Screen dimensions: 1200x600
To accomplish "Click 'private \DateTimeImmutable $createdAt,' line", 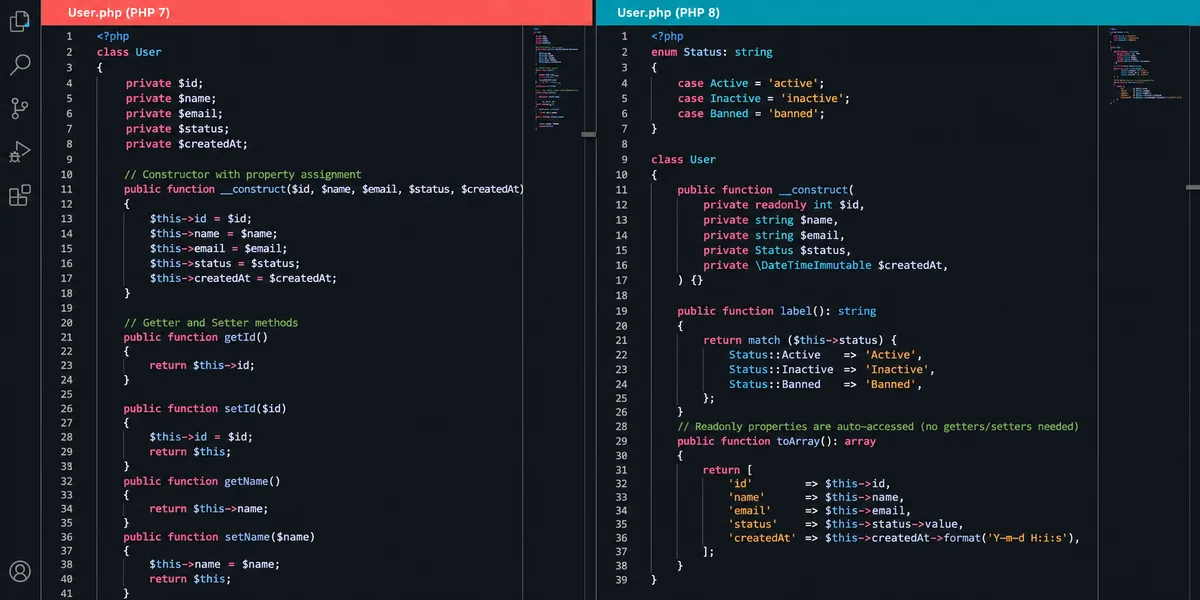I will point(825,265).
